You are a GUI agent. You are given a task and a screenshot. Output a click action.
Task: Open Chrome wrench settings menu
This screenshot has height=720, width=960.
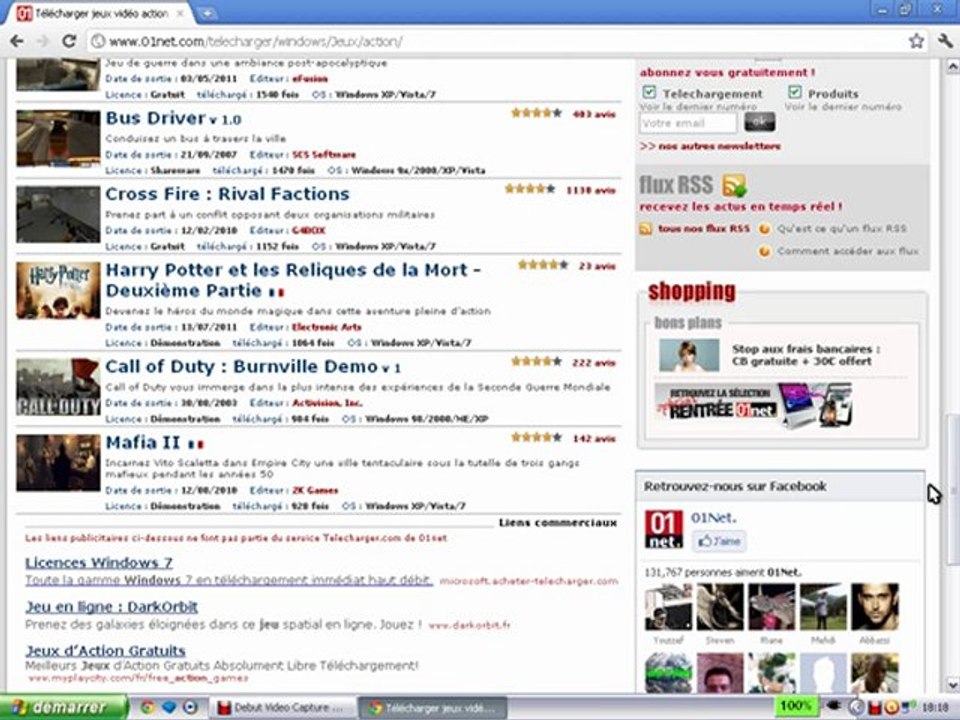(945, 41)
